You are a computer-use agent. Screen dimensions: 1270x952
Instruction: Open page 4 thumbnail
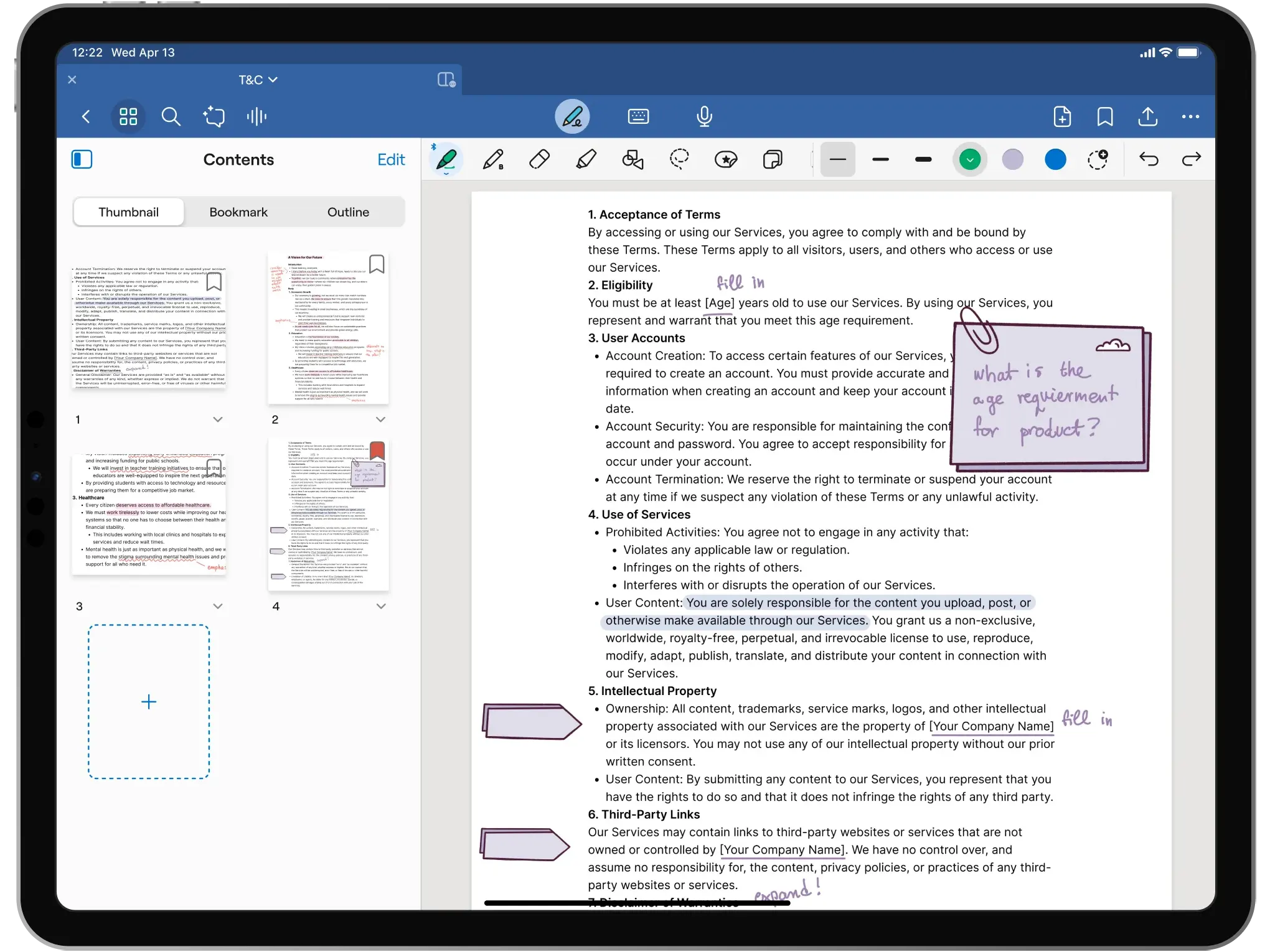pos(328,515)
